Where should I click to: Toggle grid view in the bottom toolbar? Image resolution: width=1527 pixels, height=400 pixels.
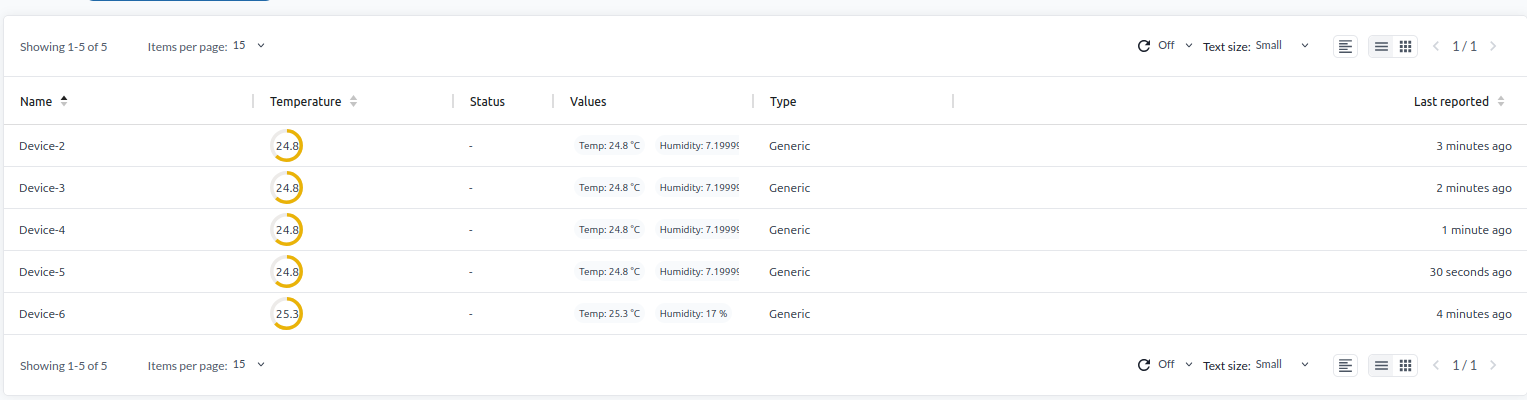pos(1405,365)
